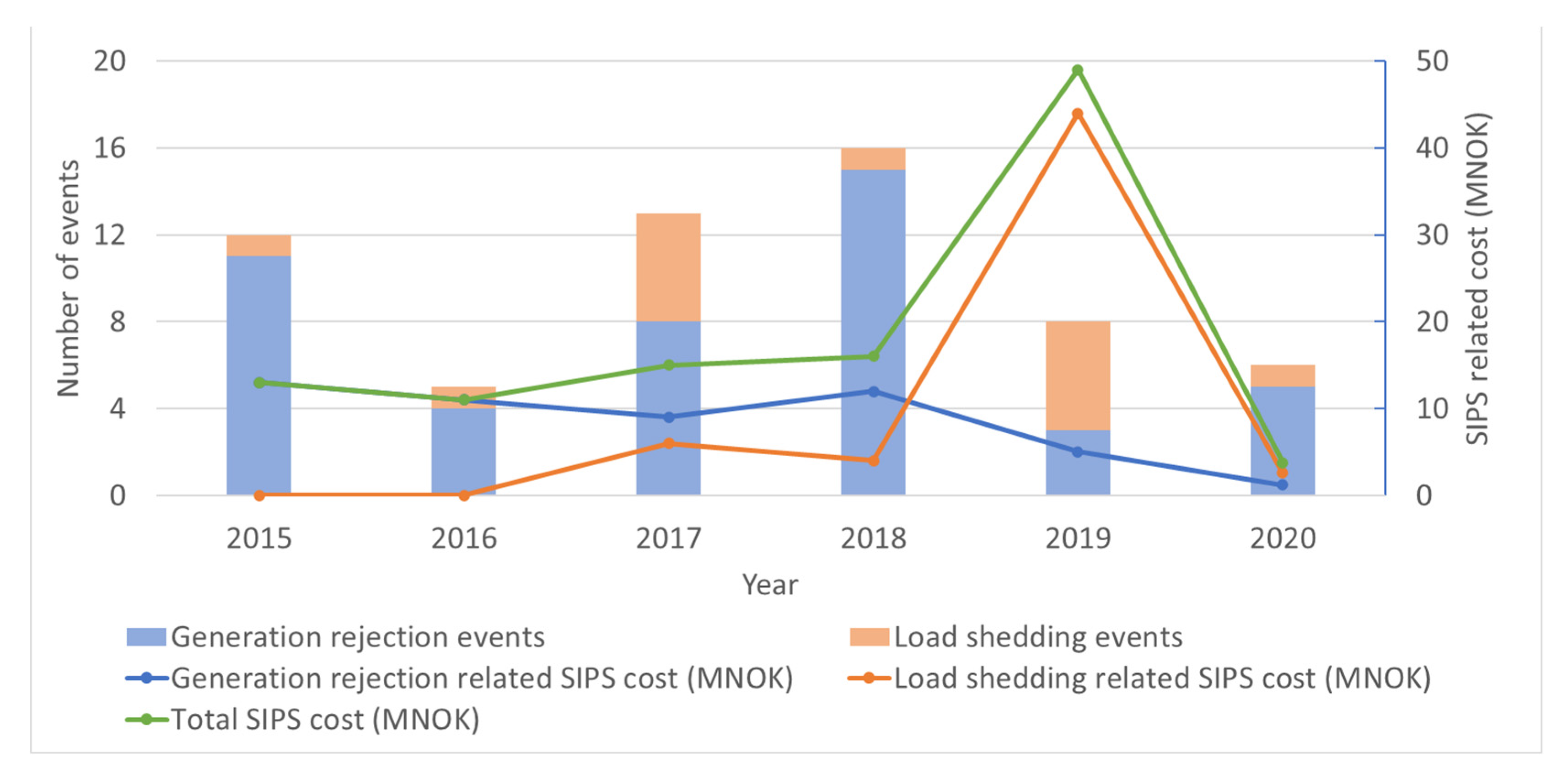Click the 2020 x-axis year label

click(x=1283, y=539)
